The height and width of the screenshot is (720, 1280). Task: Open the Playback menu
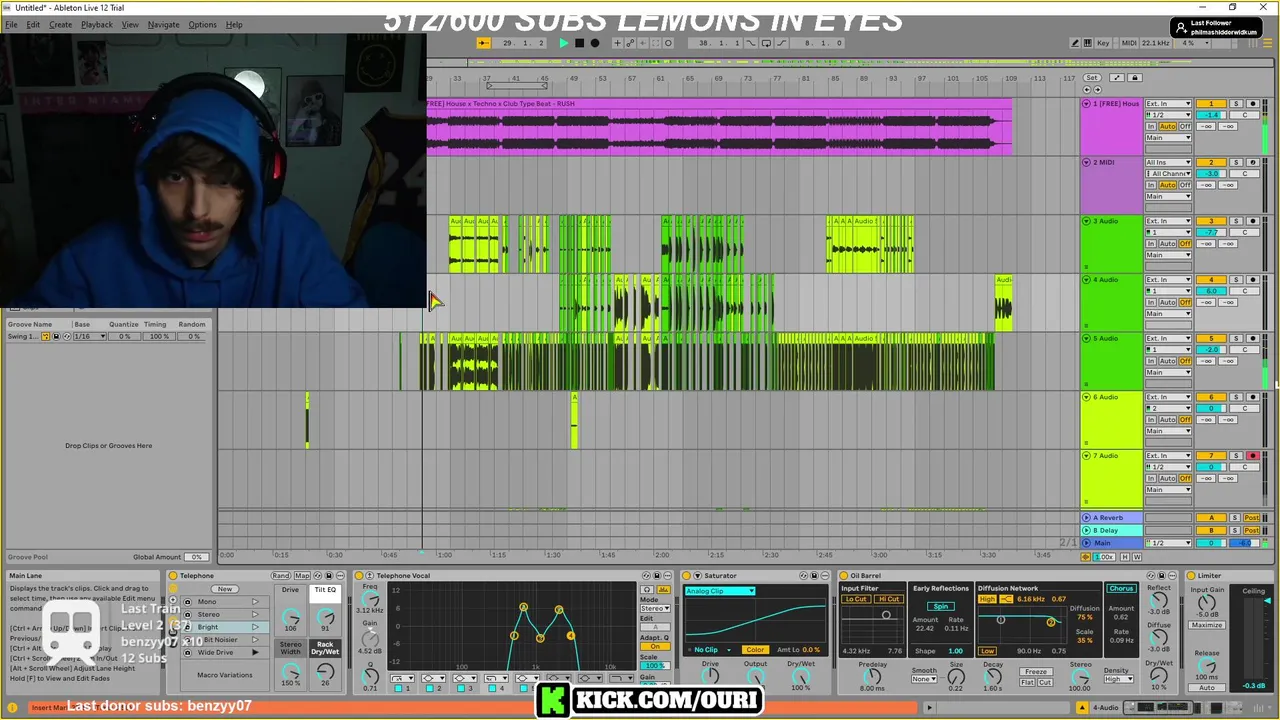click(97, 24)
